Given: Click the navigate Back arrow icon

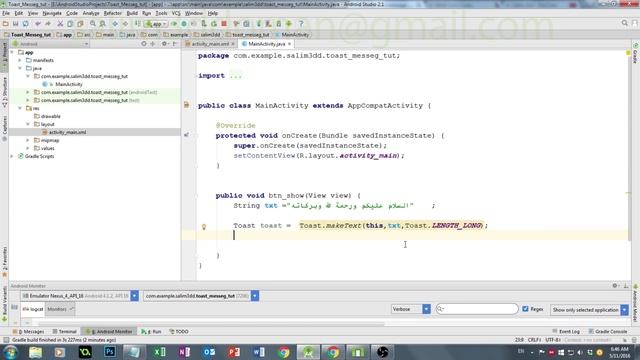Looking at the screenshot, I should pyautogui.click(x=115, y=24).
